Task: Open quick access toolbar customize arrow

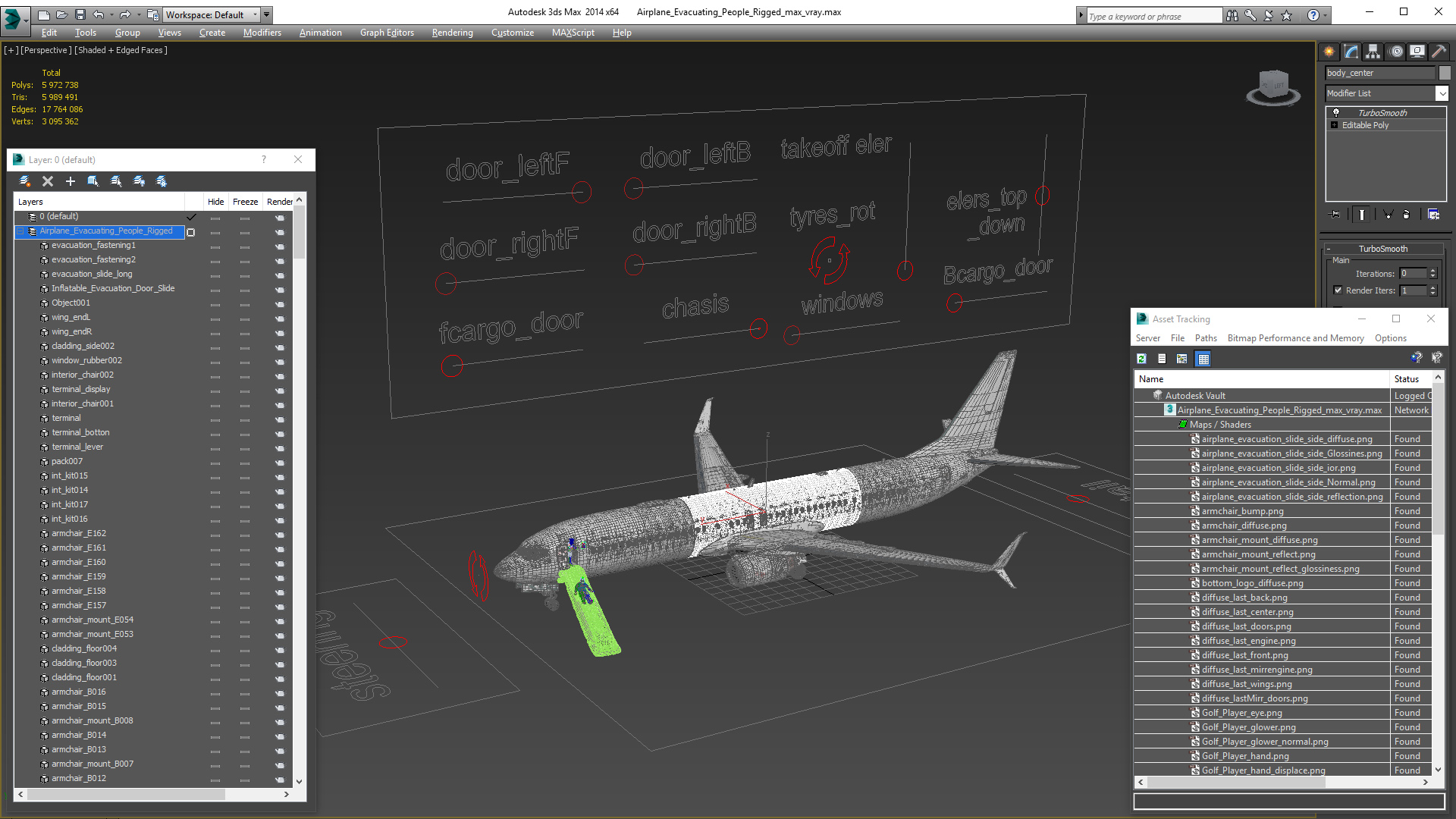Action: pos(266,14)
